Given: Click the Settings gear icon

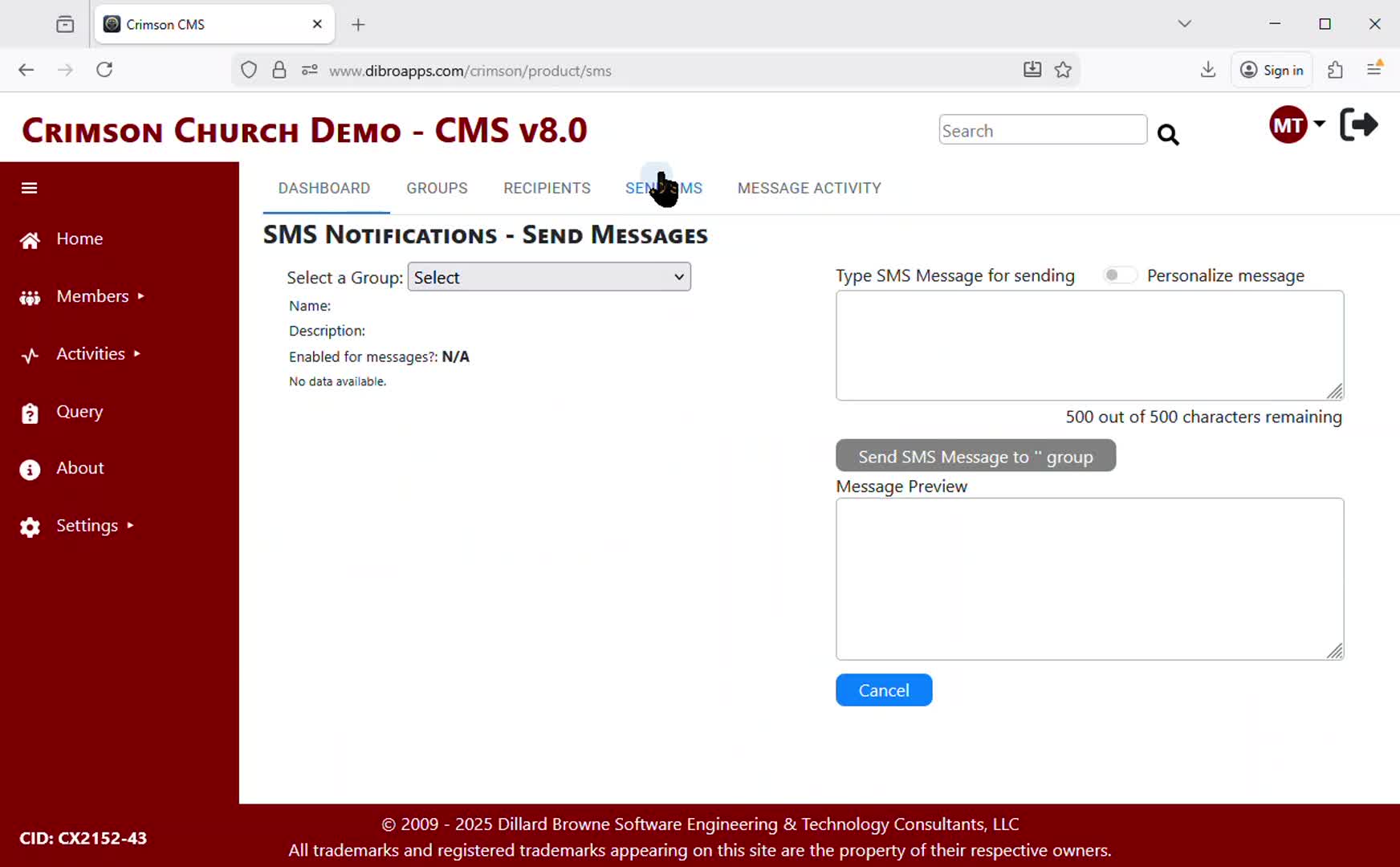Looking at the screenshot, I should [30, 527].
